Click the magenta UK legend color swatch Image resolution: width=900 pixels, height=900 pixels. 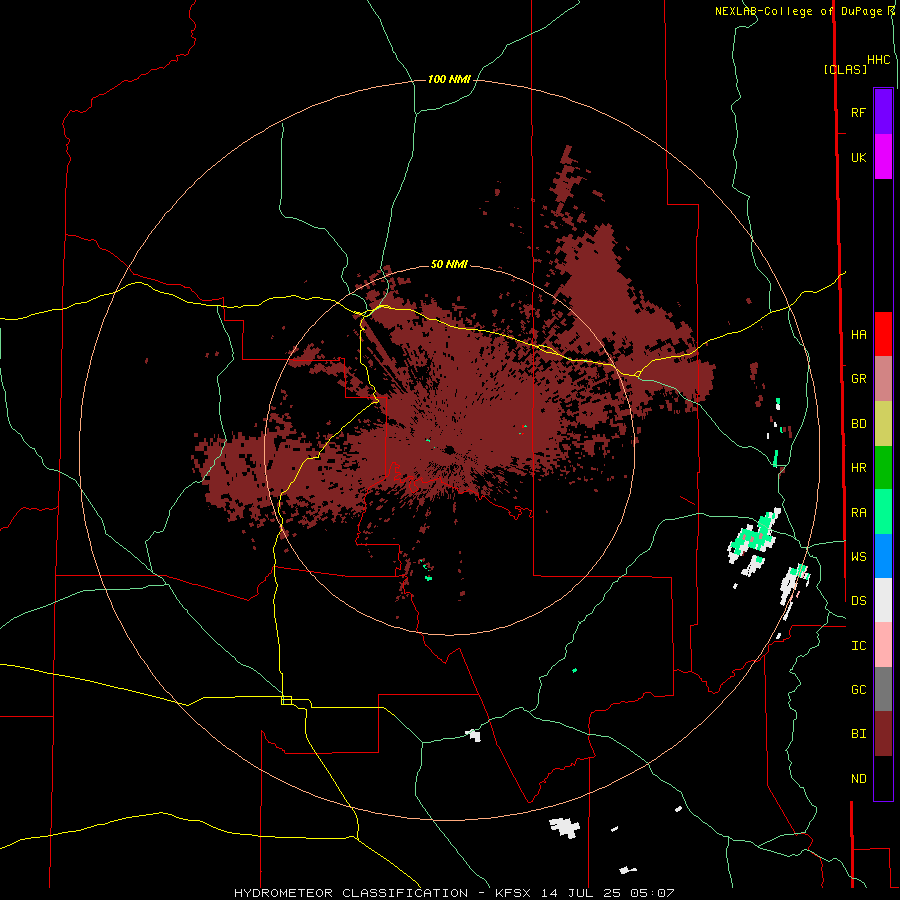[883, 157]
